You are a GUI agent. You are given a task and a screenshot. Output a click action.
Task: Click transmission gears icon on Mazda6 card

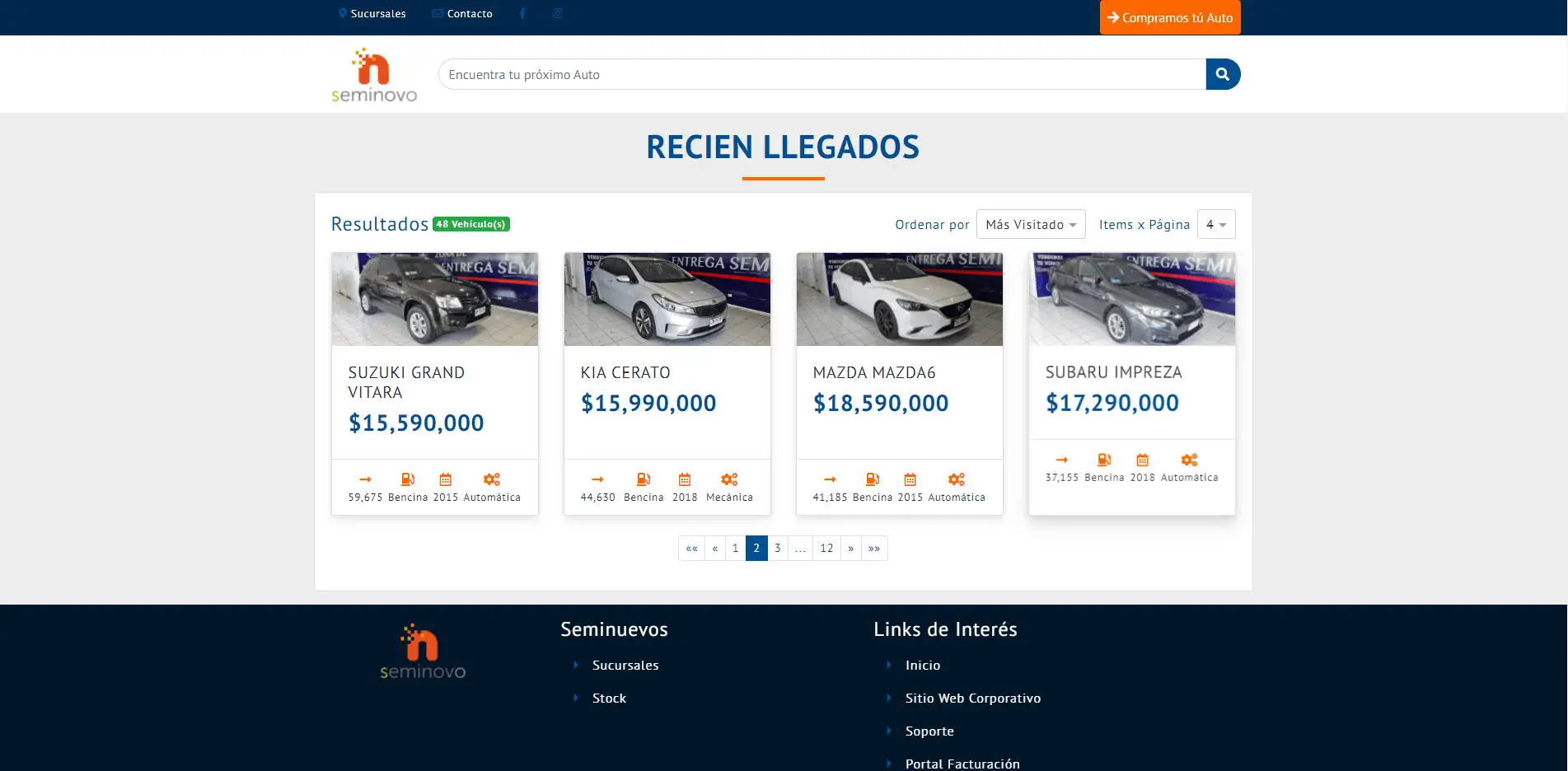pos(956,479)
